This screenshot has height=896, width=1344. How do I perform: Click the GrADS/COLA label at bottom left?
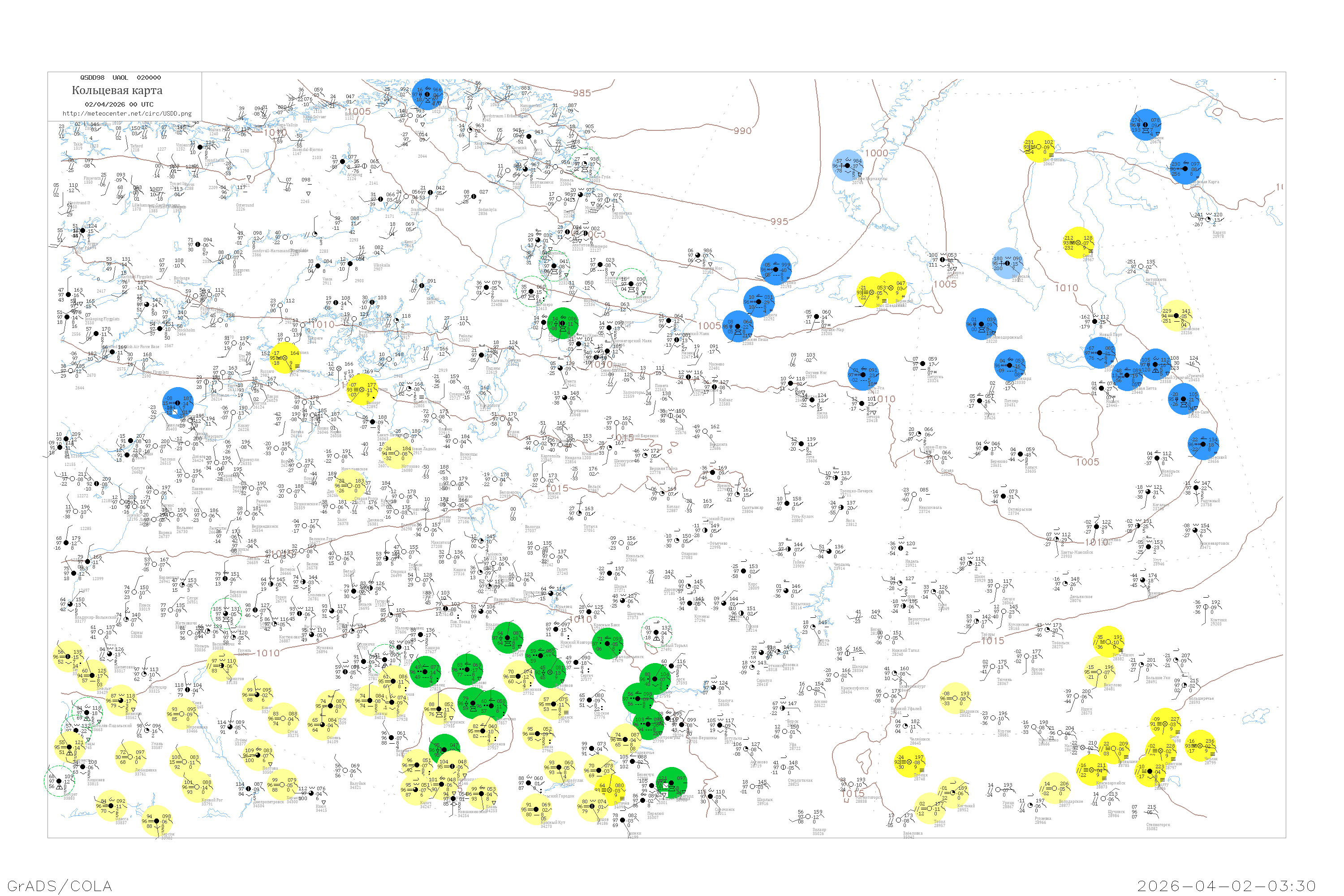point(60,886)
